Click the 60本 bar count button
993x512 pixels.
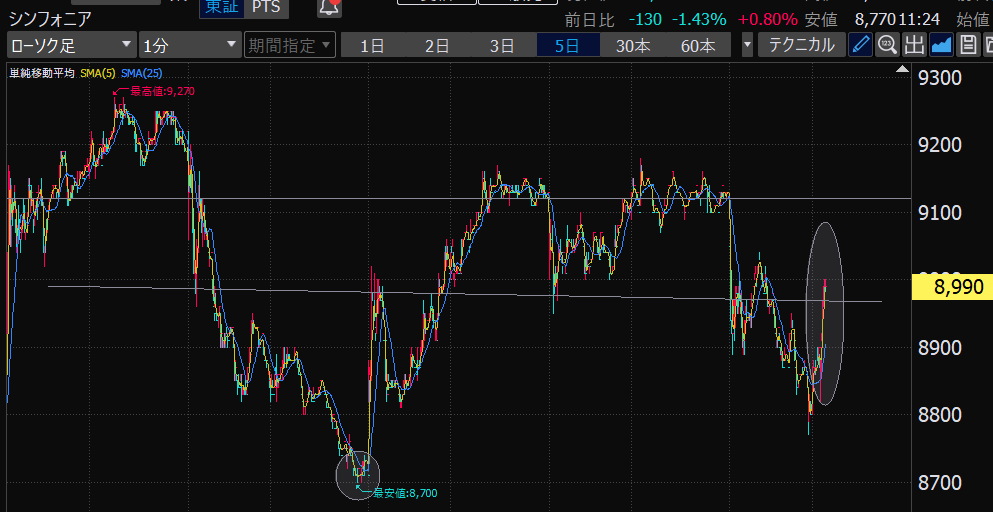[698, 45]
